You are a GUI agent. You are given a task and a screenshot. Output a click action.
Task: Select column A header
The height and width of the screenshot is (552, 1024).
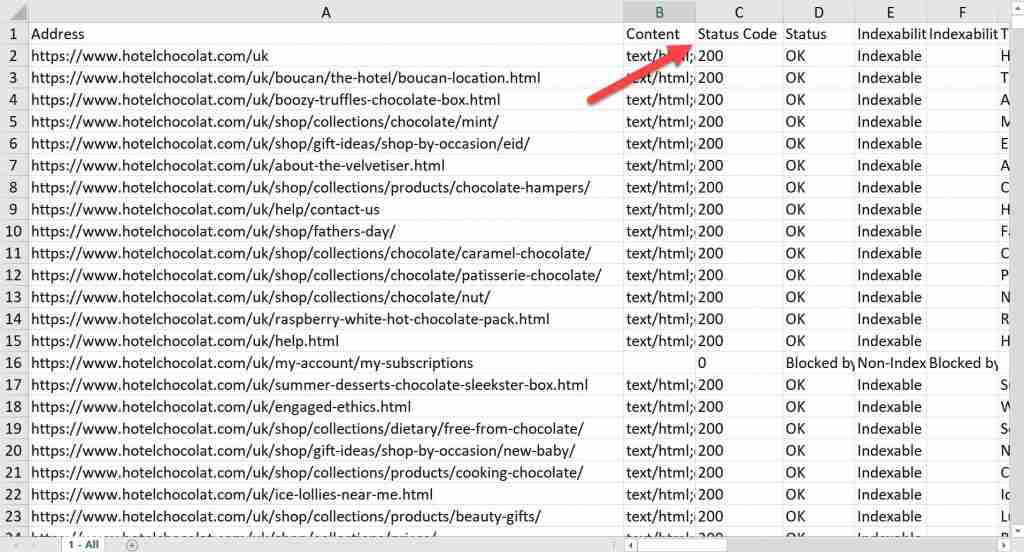pyautogui.click(x=325, y=12)
